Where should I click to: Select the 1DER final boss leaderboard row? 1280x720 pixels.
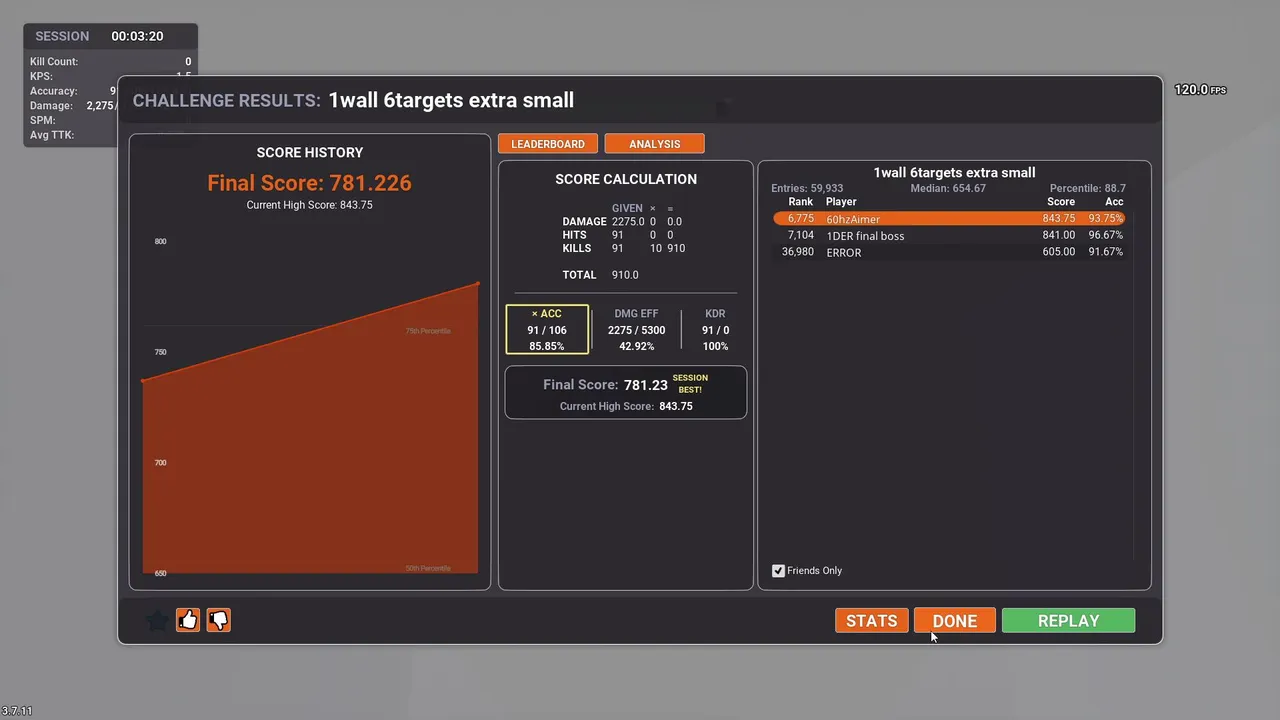click(x=949, y=235)
